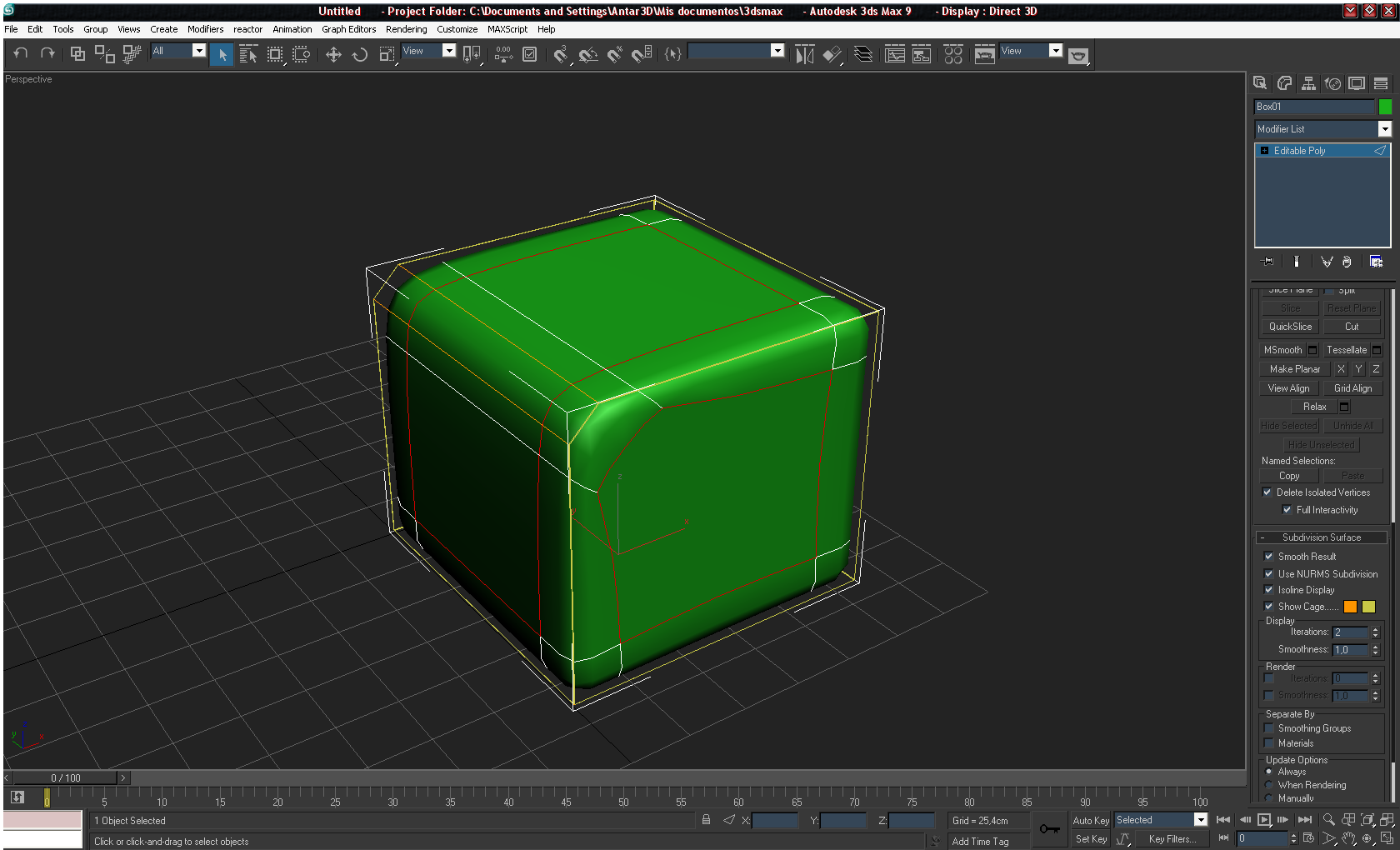
Task: Toggle Smooth Result checkbox
Action: 1268,557
